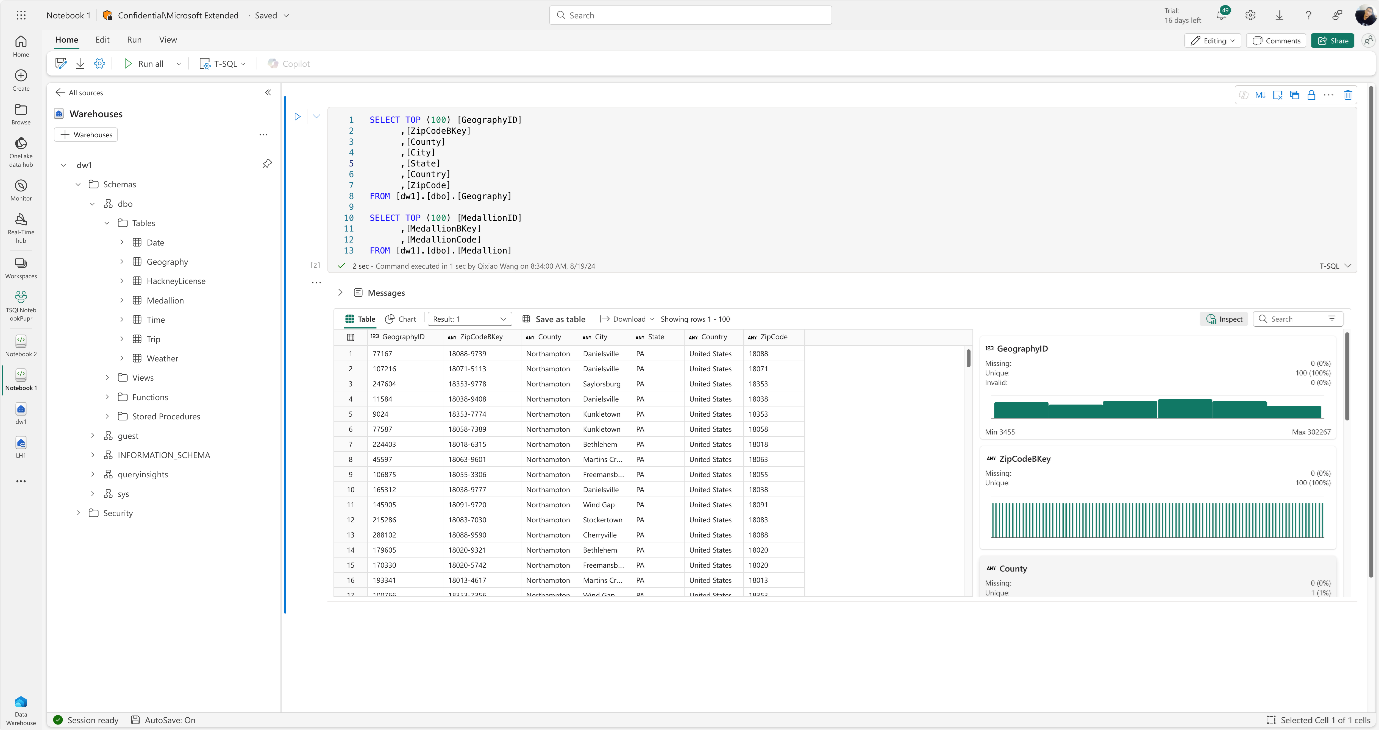Screen dimensions: 1379x730
Task: Delete the cell using trash icon
Action: coord(1347,95)
